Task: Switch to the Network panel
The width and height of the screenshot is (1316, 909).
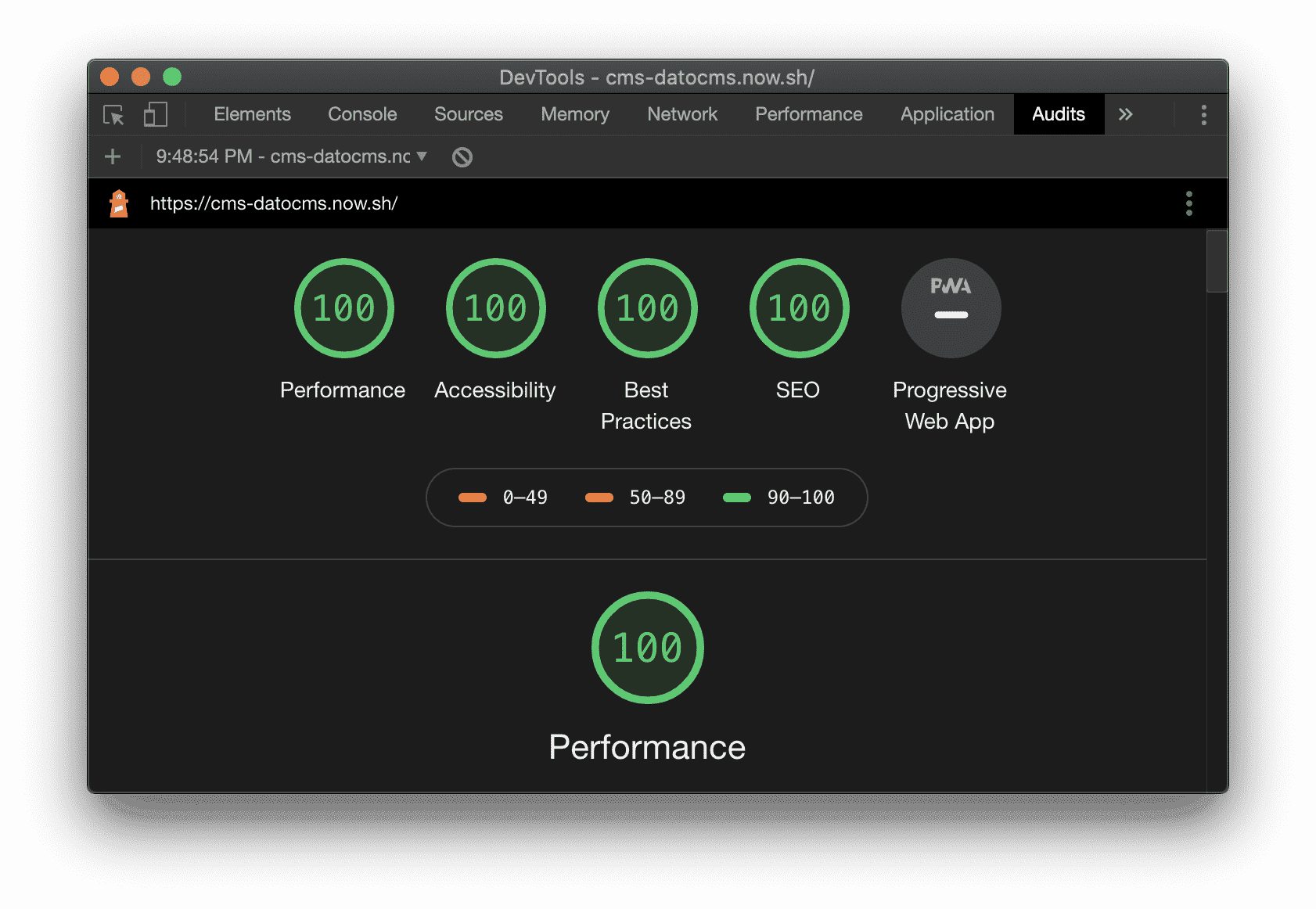Action: click(x=681, y=114)
